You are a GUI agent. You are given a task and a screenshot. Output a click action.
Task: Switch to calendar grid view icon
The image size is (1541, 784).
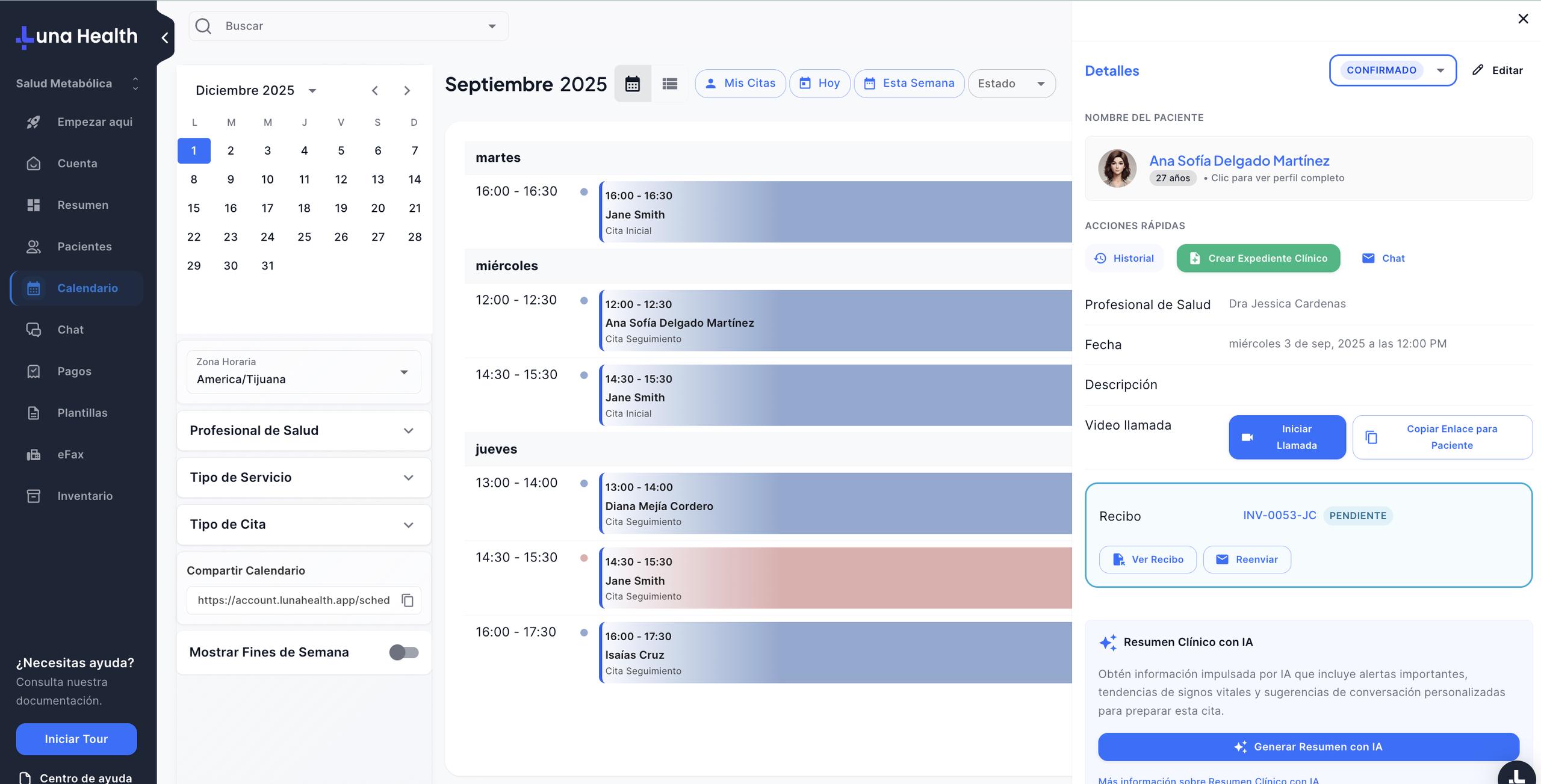632,84
